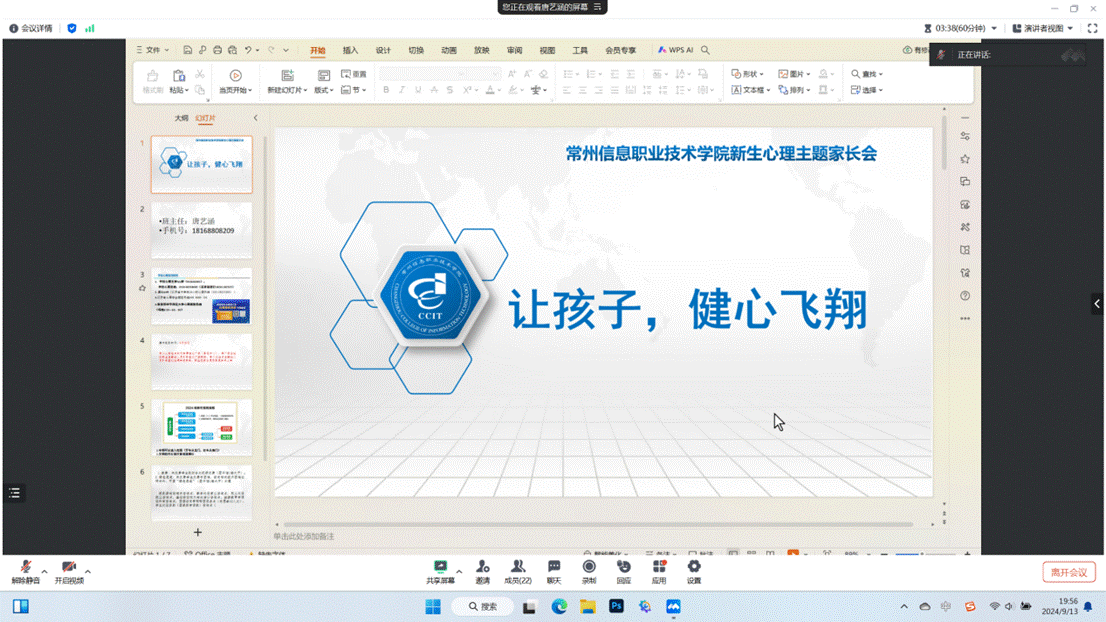This screenshot has width=1106, height=622.
Task: Open the 演讲者视图 view dropdown
Action: [x=1043, y=28]
